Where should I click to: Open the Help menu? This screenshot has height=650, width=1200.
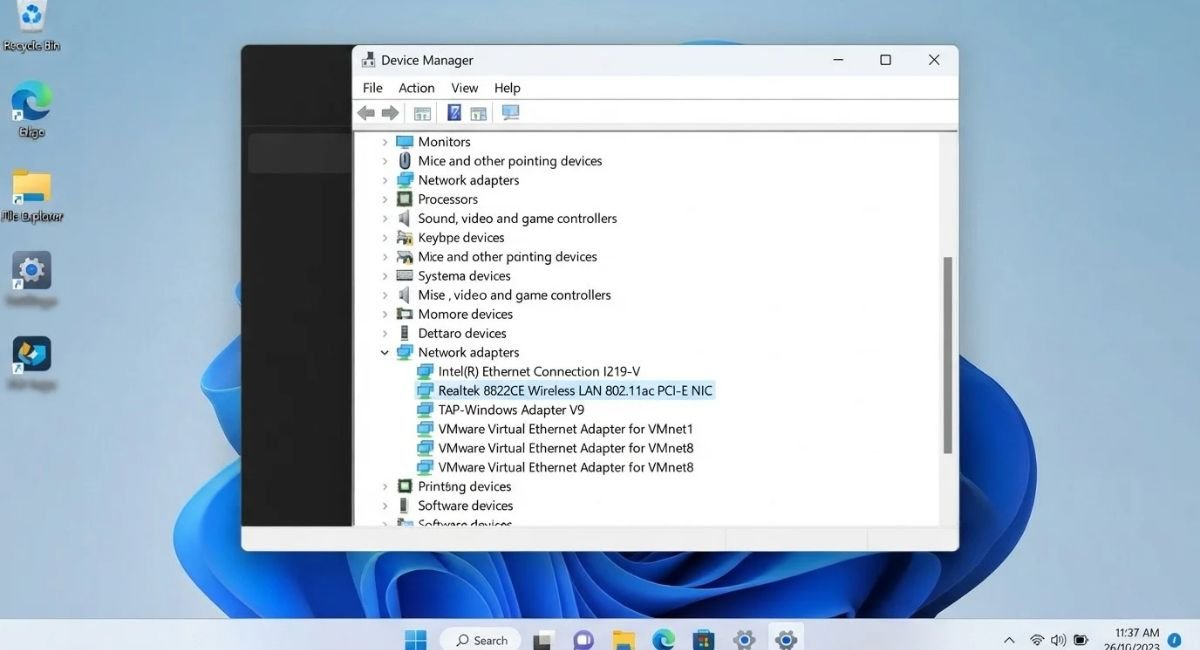pyautogui.click(x=507, y=88)
